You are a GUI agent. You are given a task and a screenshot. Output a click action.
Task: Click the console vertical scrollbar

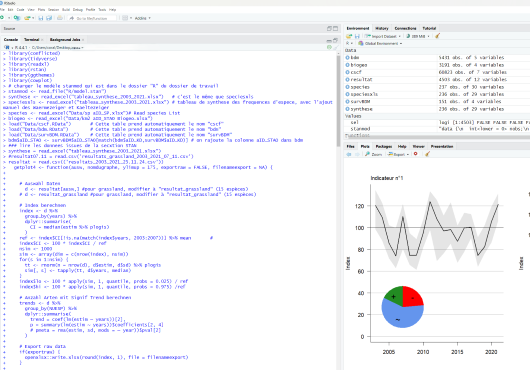pos(338,101)
